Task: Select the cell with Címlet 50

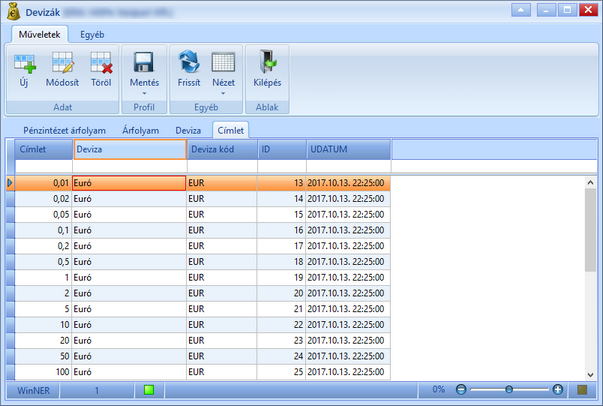Action: [x=43, y=356]
